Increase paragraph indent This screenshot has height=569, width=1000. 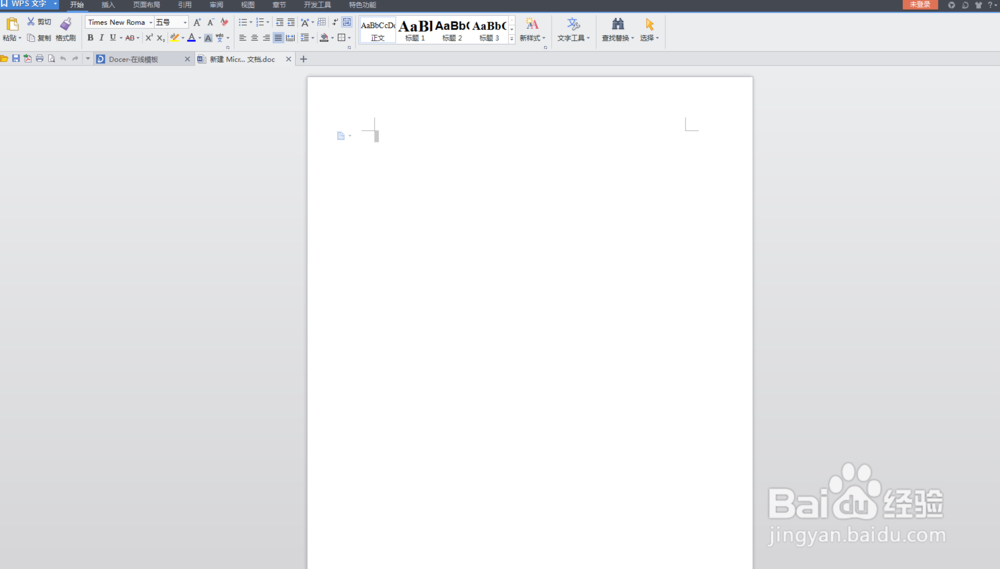[x=291, y=22]
